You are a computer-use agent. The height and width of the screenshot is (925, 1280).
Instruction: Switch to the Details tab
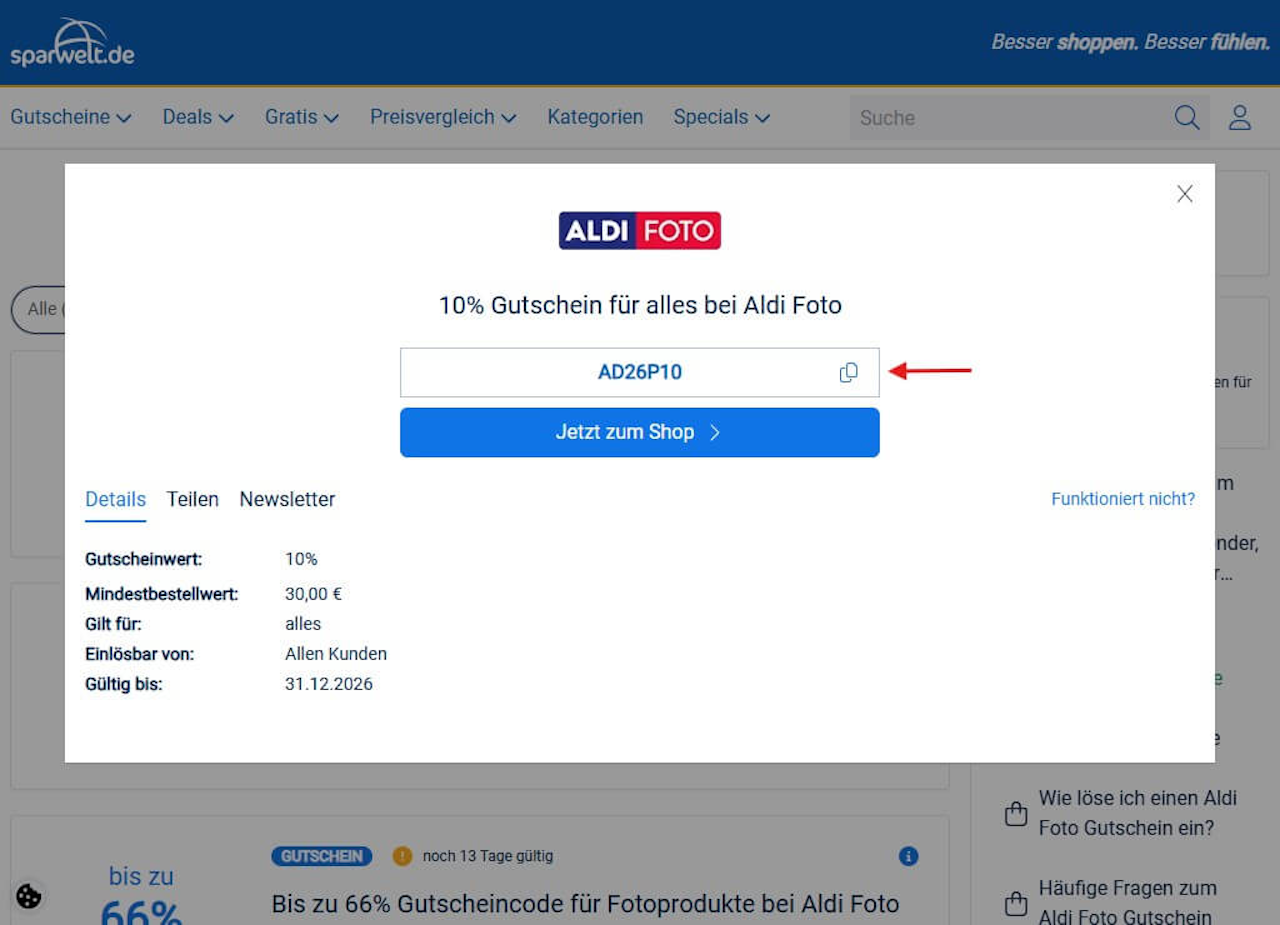[x=115, y=499]
